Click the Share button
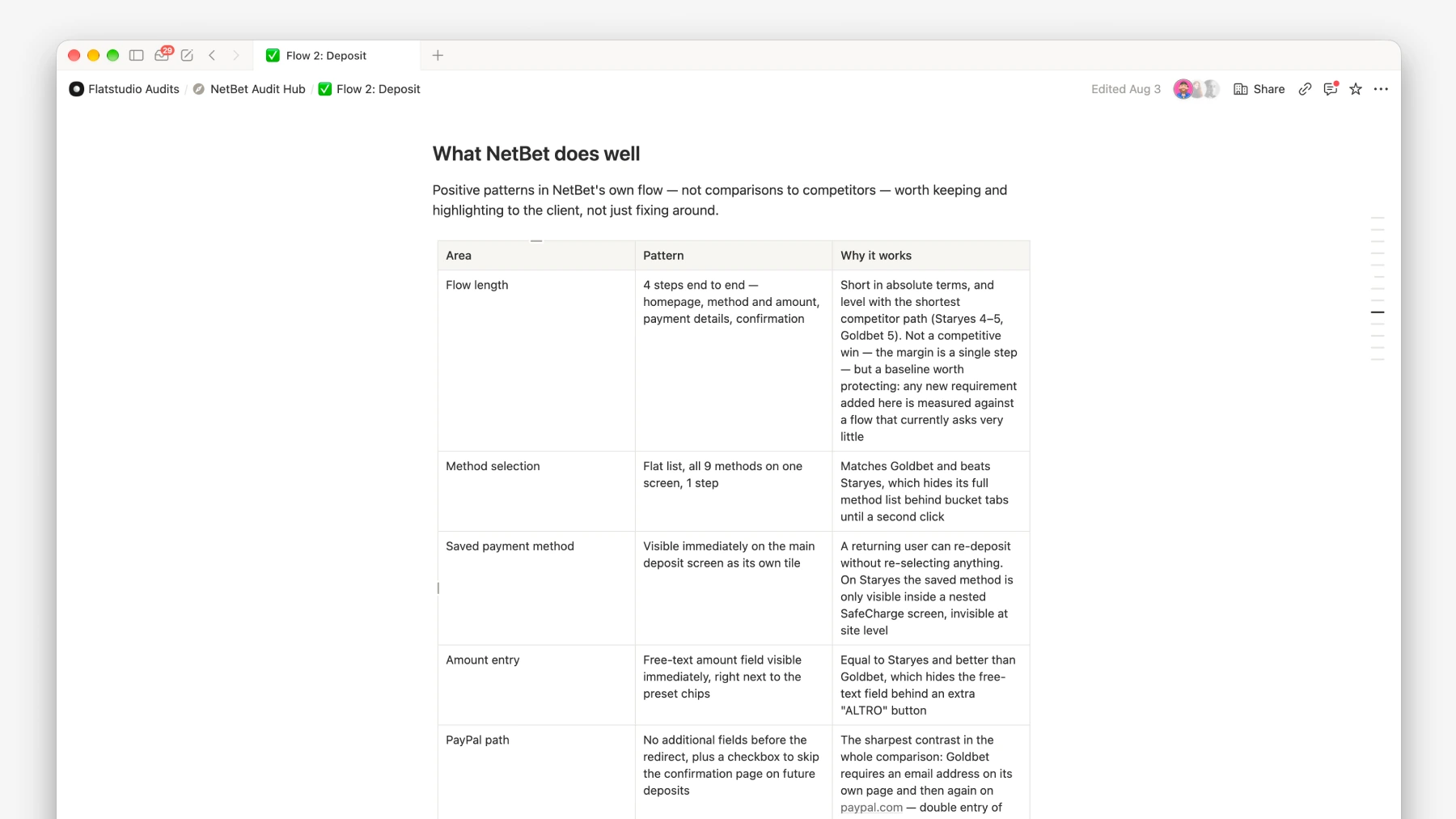1456x819 pixels. (1259, 89)
